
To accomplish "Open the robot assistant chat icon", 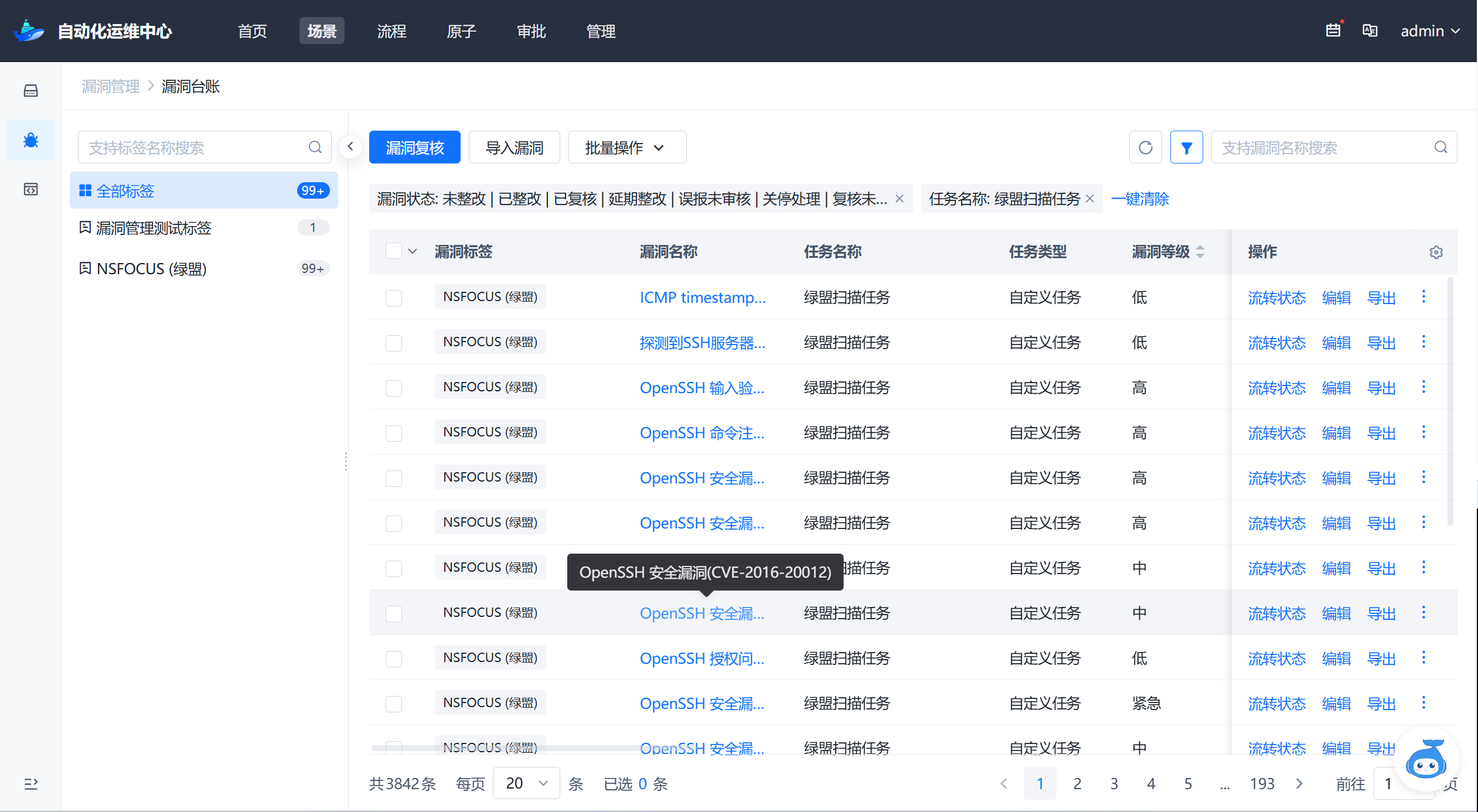I will (x=1426, y=760).
